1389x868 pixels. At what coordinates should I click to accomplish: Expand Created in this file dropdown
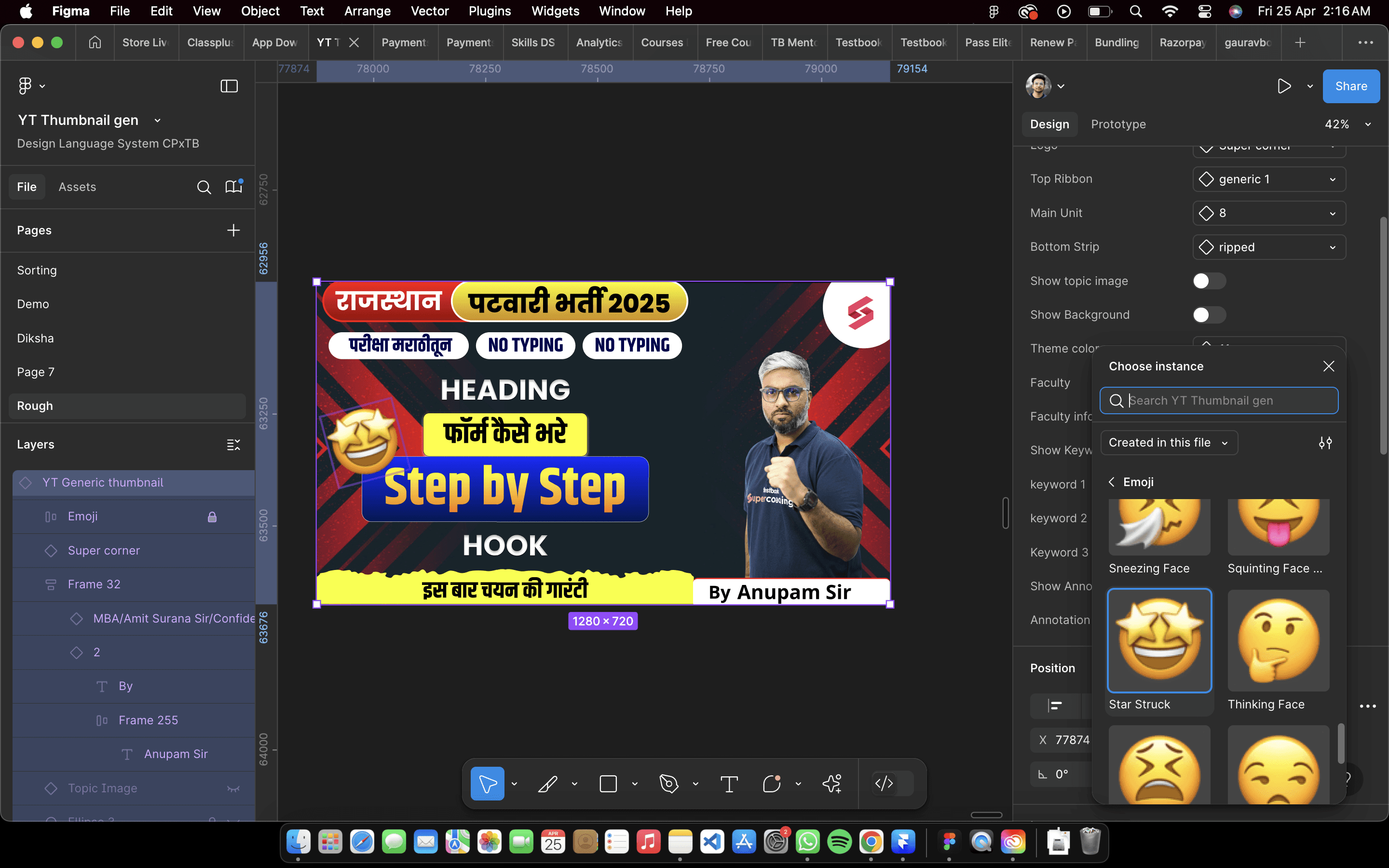click(x=1169, y=443)
